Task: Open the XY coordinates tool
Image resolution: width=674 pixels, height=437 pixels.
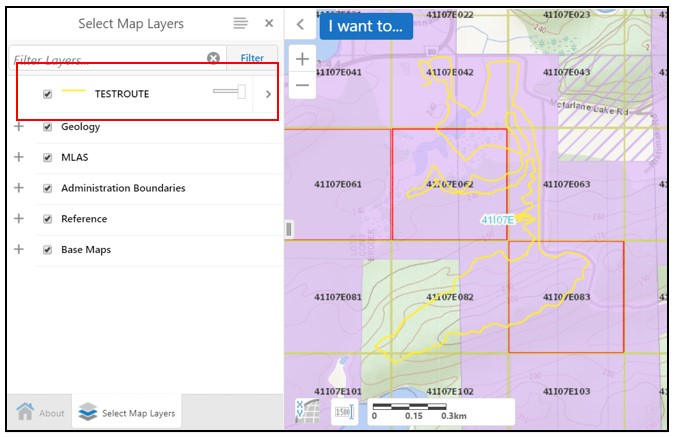Action: (308, 411)
